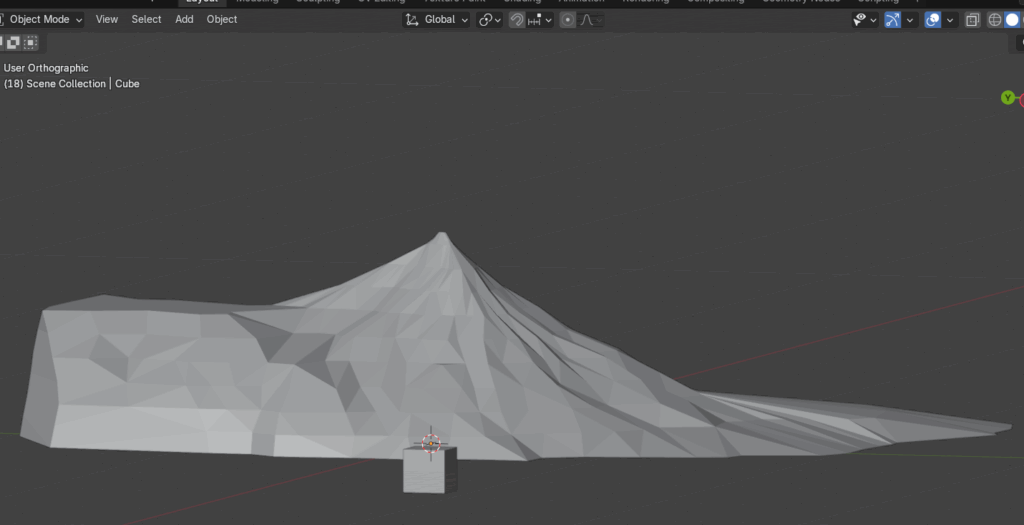1024x525 pixels.
Task: Click the extend selection mode icon
Action: click(x=14, y=42)
